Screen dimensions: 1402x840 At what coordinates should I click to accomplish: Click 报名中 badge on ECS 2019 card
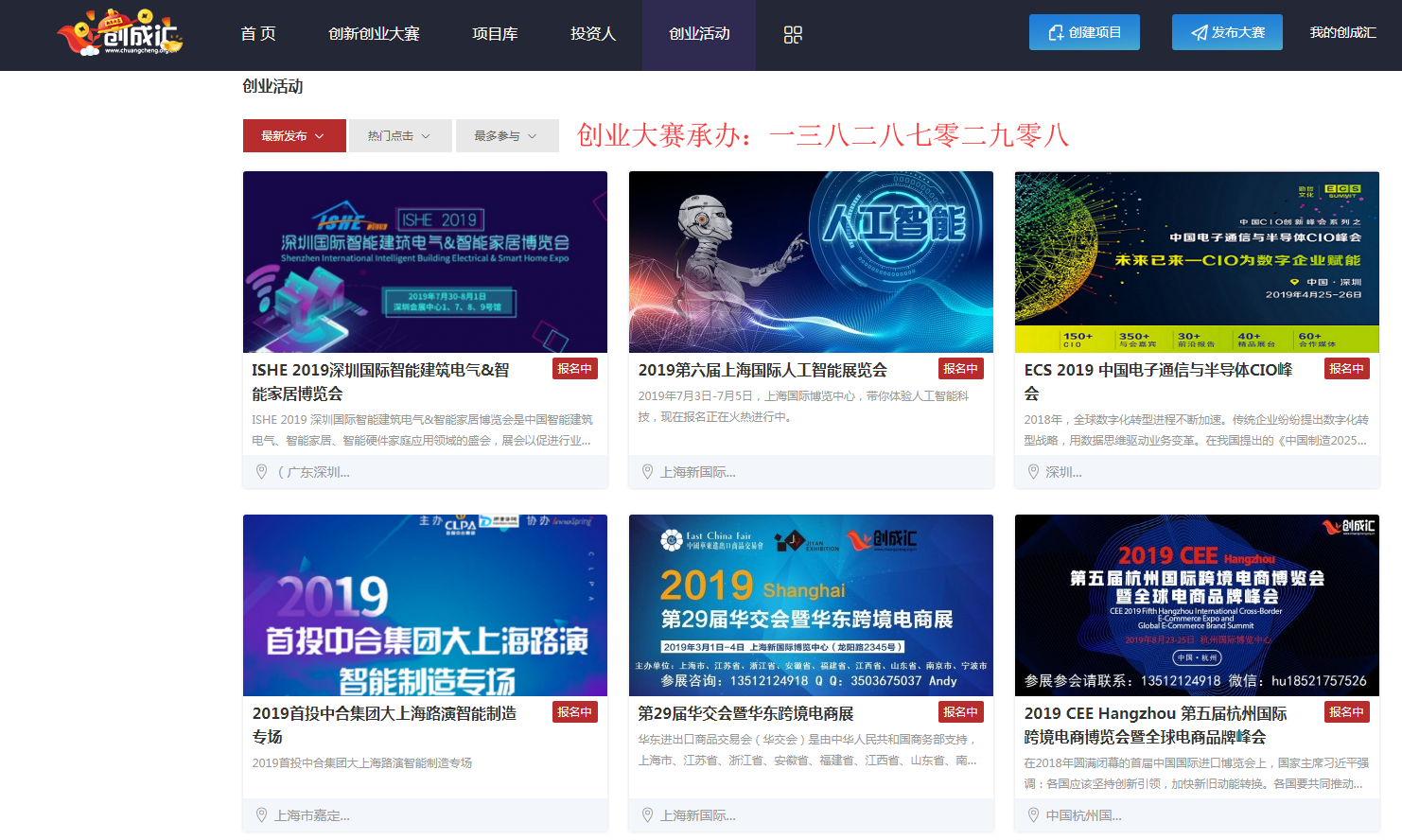1347,369
